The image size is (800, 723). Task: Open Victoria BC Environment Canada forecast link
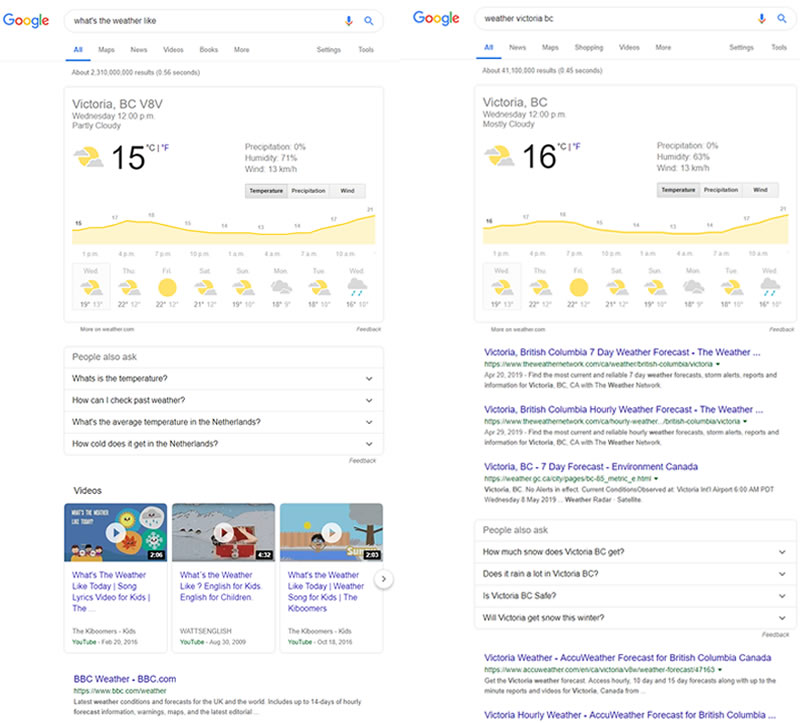click(591, 466)
